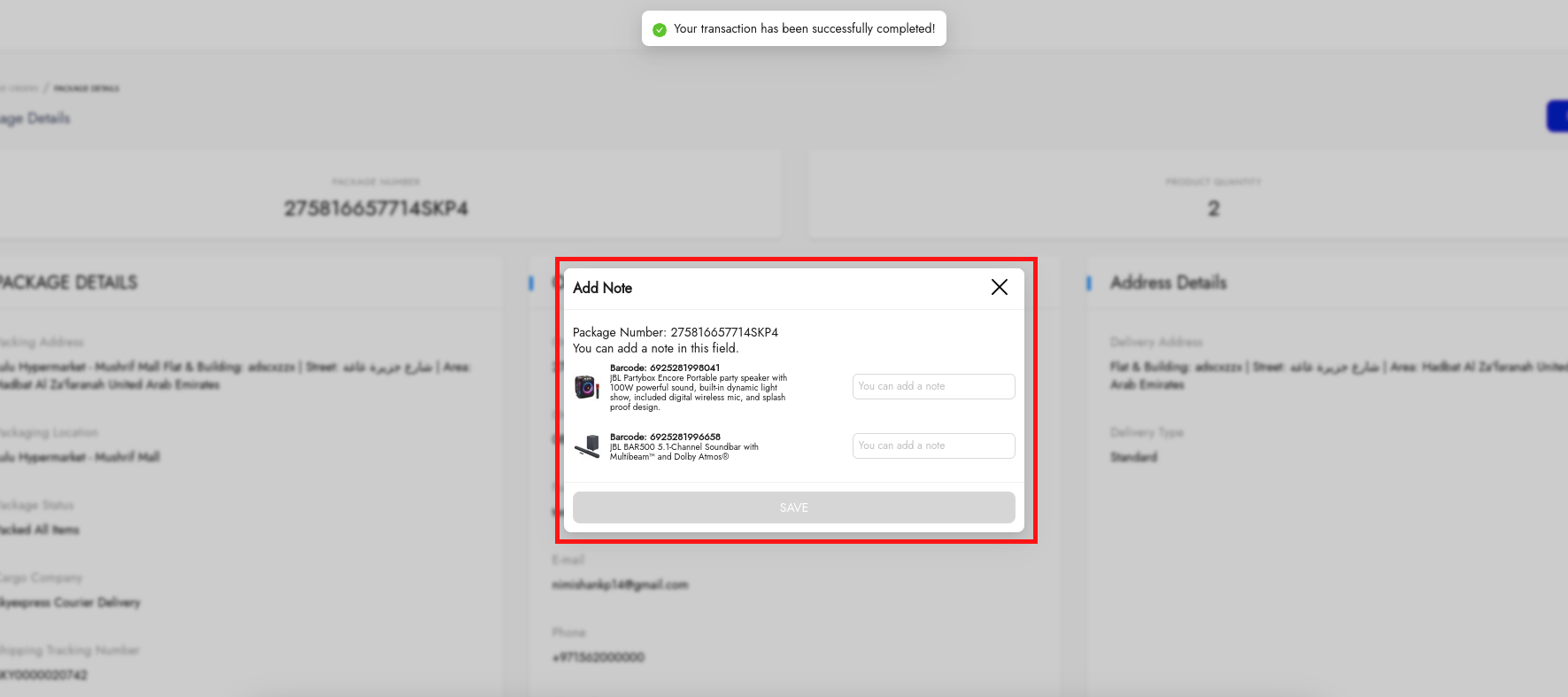
Task: Click the barcode 6925281996658 label
Action: (664, 437)
